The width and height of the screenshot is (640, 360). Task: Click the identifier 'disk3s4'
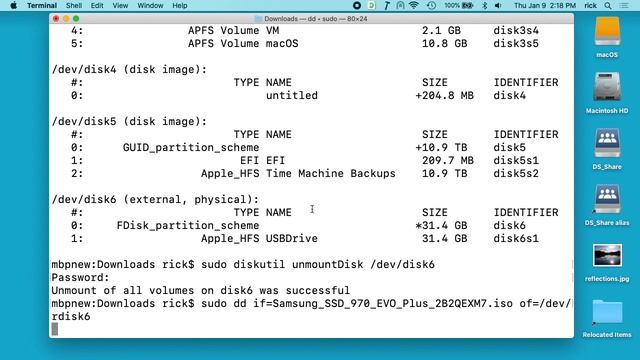pyautogui.click(x=516, y=31)
